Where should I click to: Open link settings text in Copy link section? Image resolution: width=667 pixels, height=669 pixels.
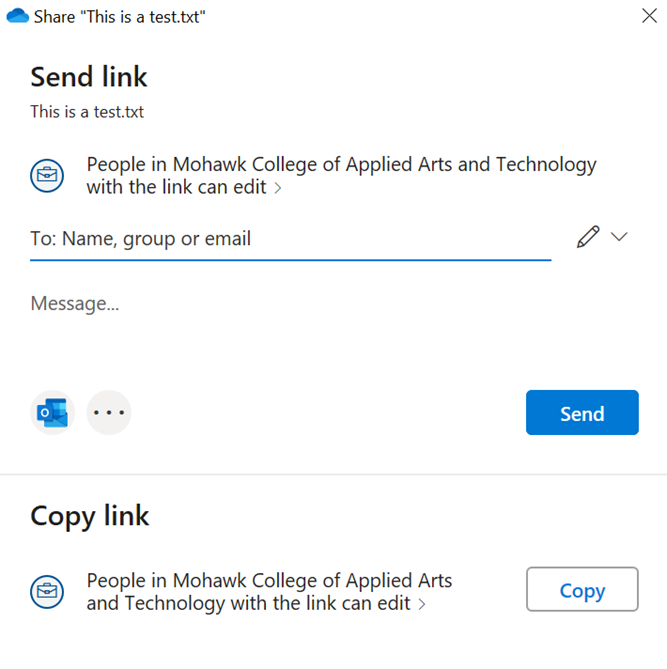tap(268, 591)
